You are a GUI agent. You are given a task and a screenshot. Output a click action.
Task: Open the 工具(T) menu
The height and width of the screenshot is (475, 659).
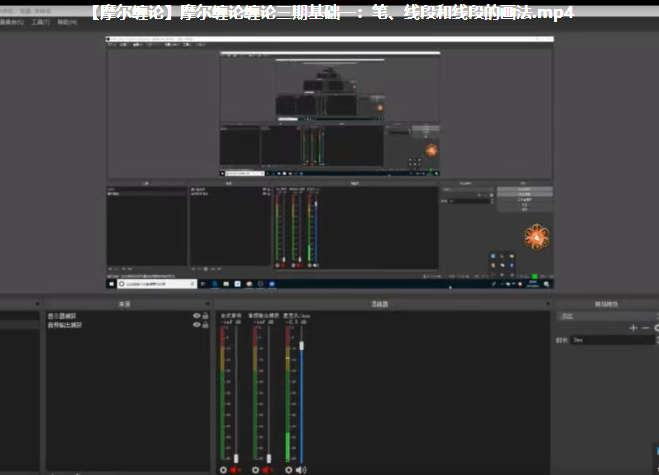click(x=41, y=22)
